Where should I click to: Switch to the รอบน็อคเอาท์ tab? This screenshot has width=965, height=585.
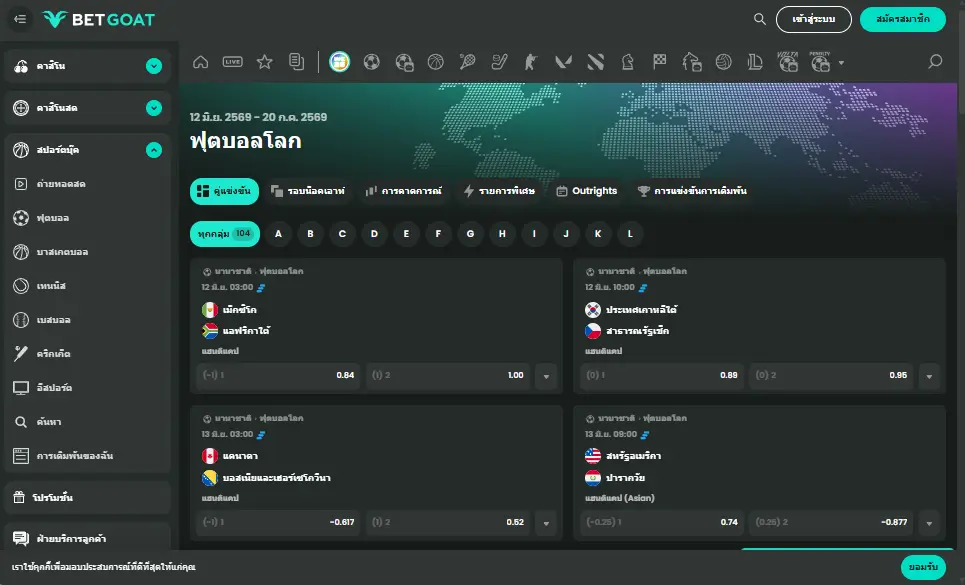(308, 191)
